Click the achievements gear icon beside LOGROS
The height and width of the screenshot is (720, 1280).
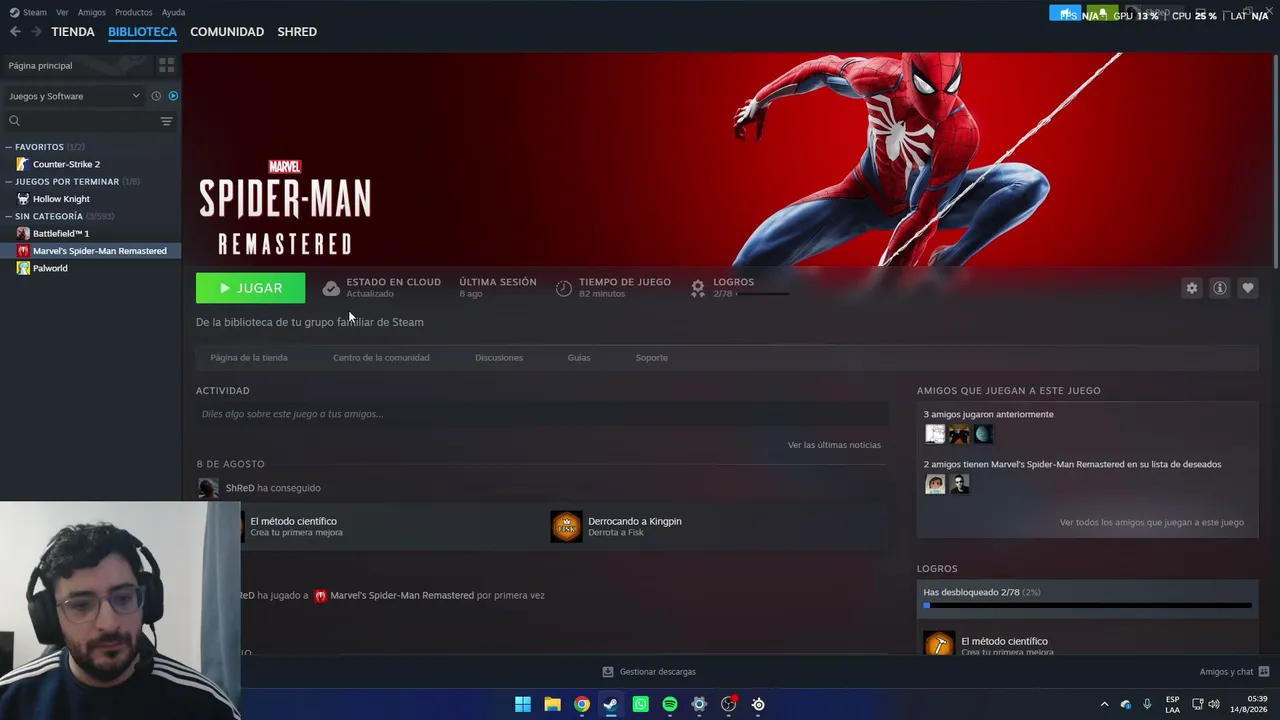coord(698,288)
